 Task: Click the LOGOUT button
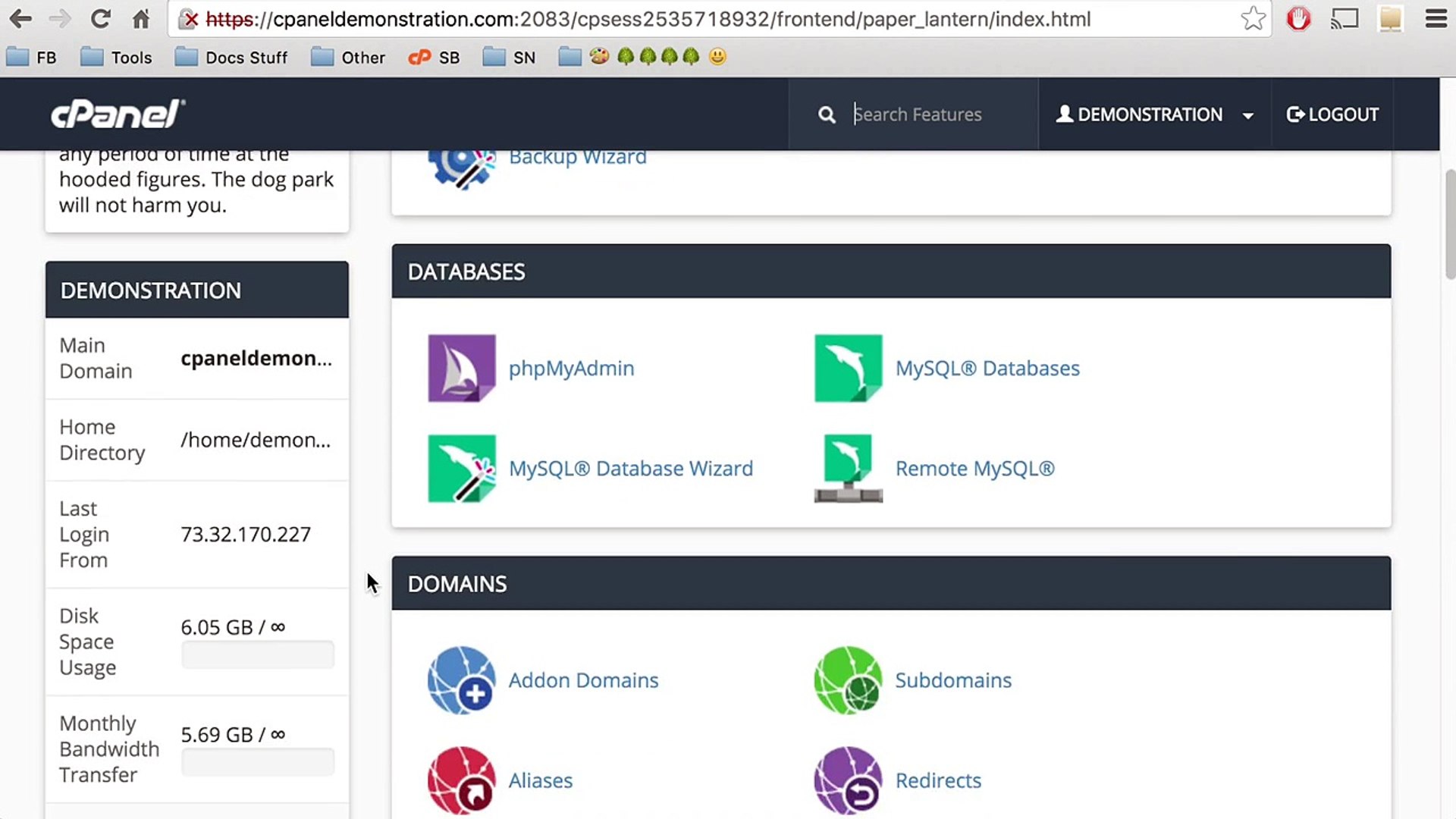1332,115
